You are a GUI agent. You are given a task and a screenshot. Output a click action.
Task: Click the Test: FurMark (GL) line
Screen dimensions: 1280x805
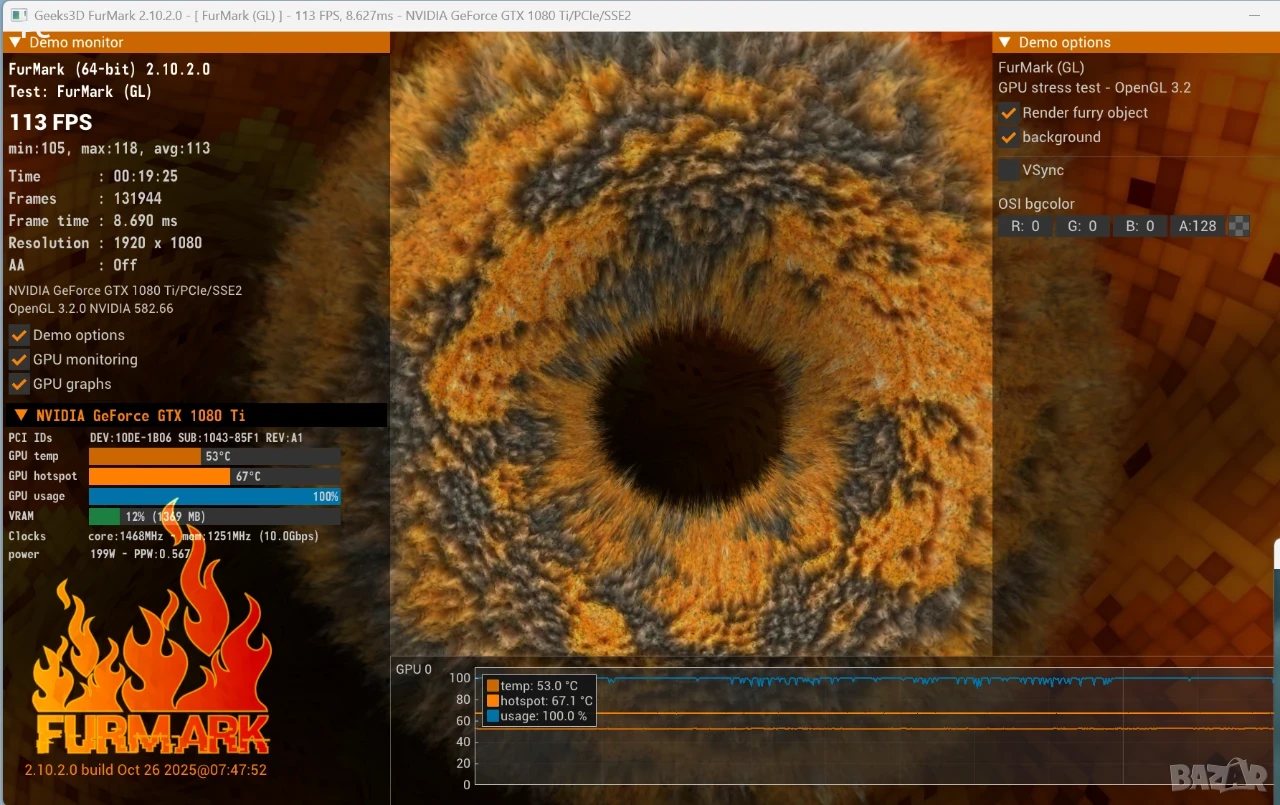pos(80,91)
